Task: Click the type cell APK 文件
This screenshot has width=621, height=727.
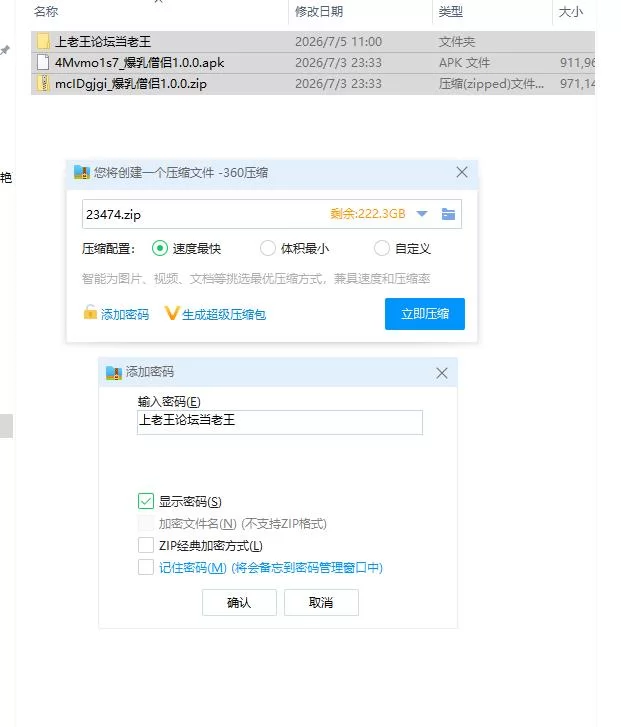Action: [464, 63]
